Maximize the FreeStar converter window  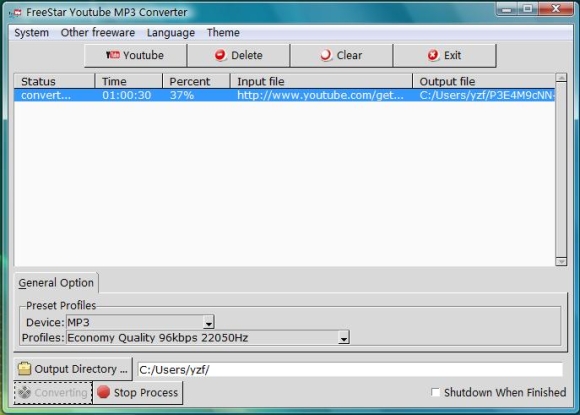[527, 9]
